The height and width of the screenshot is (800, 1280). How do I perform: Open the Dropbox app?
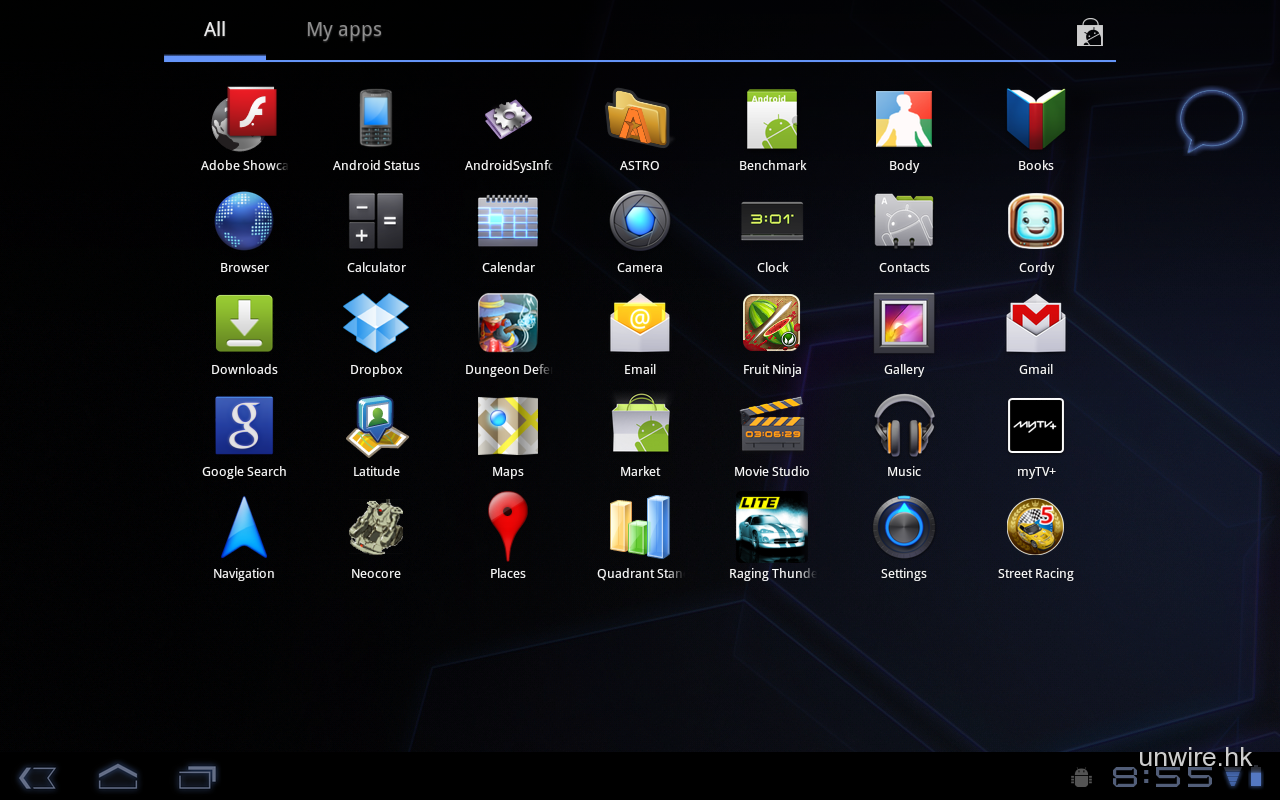click(x=376, y=324)
